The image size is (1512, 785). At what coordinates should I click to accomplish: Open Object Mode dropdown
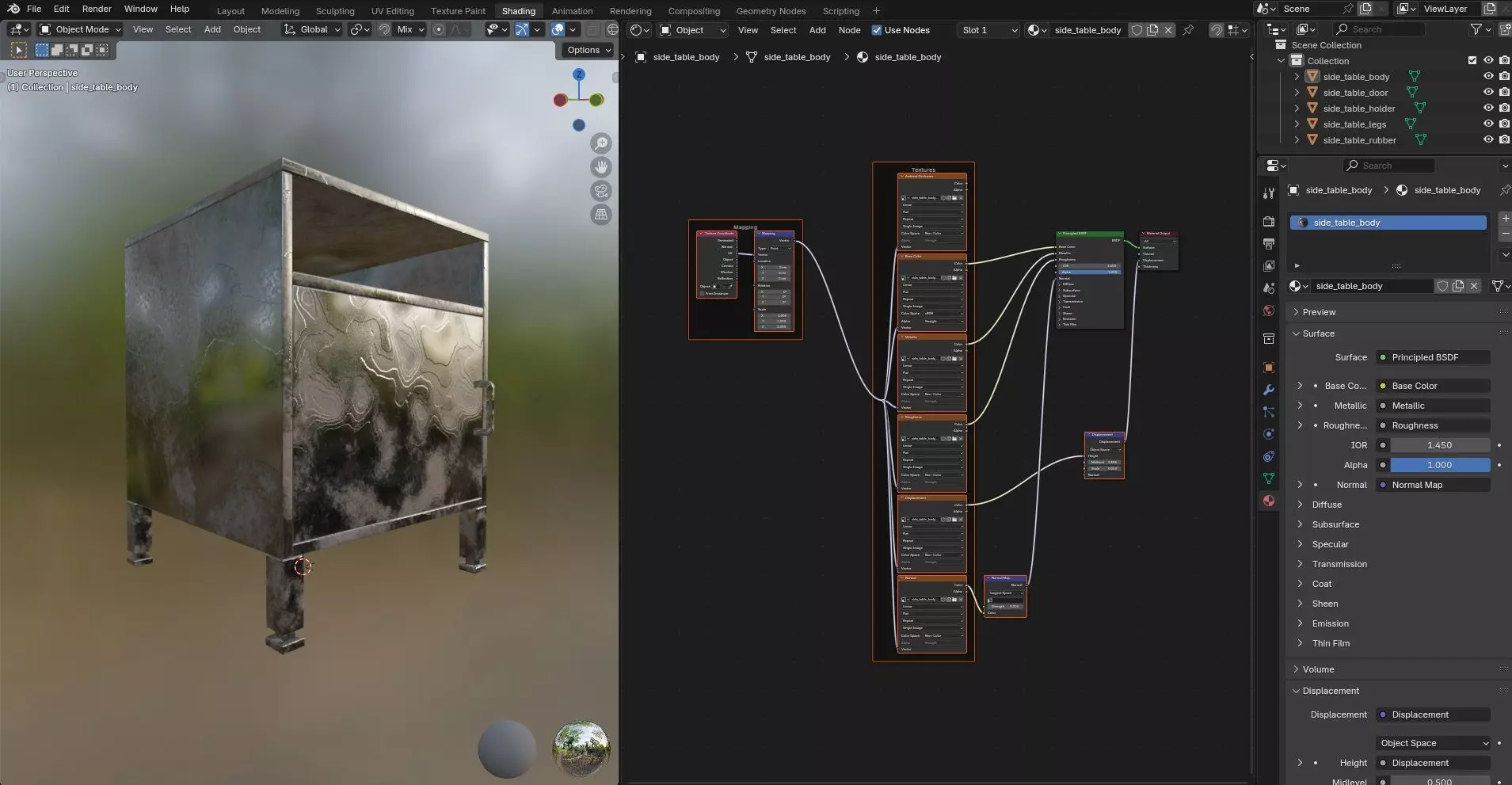point(80,30)
